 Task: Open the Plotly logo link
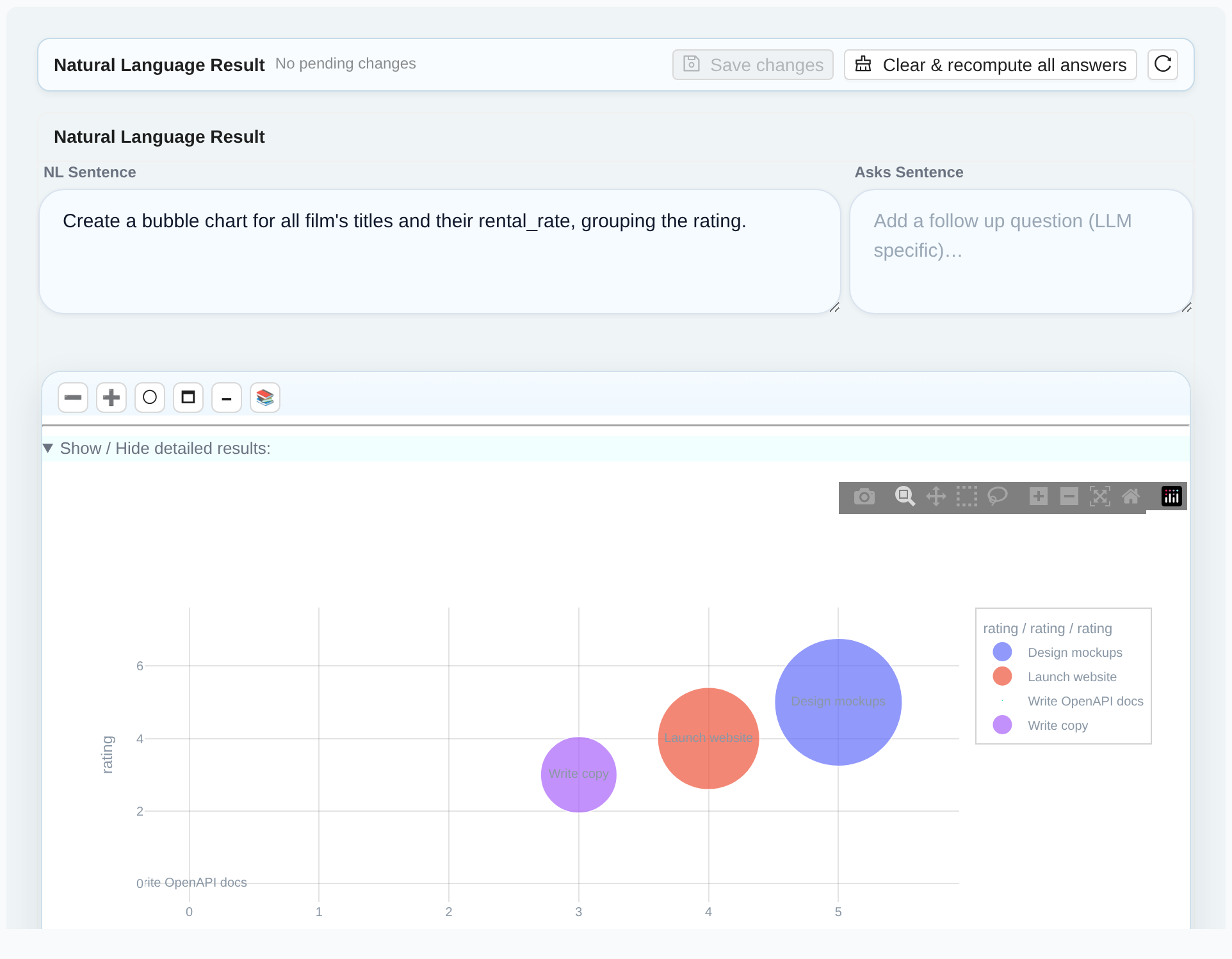[1172, 496]
